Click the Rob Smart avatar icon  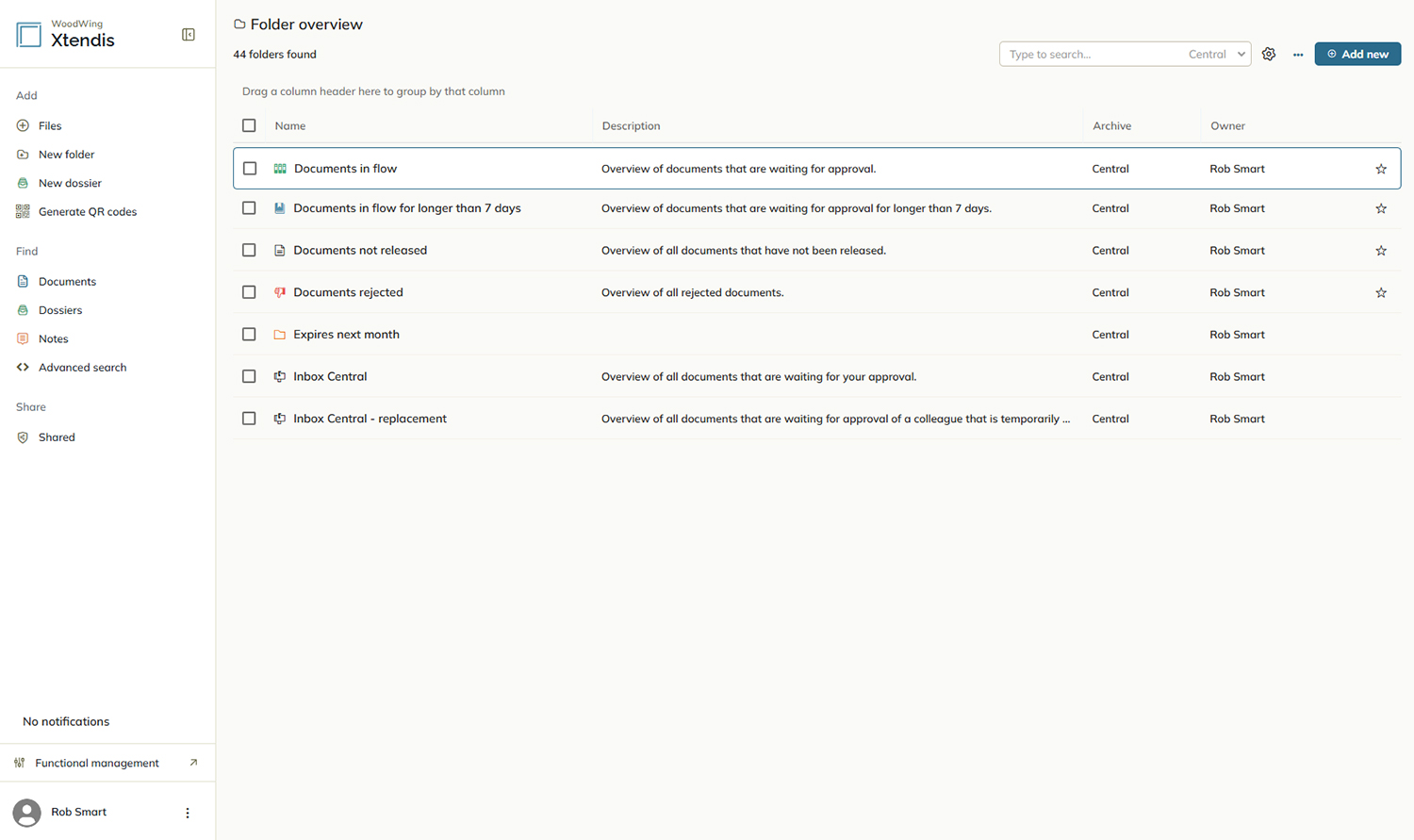tap(26, 813)
